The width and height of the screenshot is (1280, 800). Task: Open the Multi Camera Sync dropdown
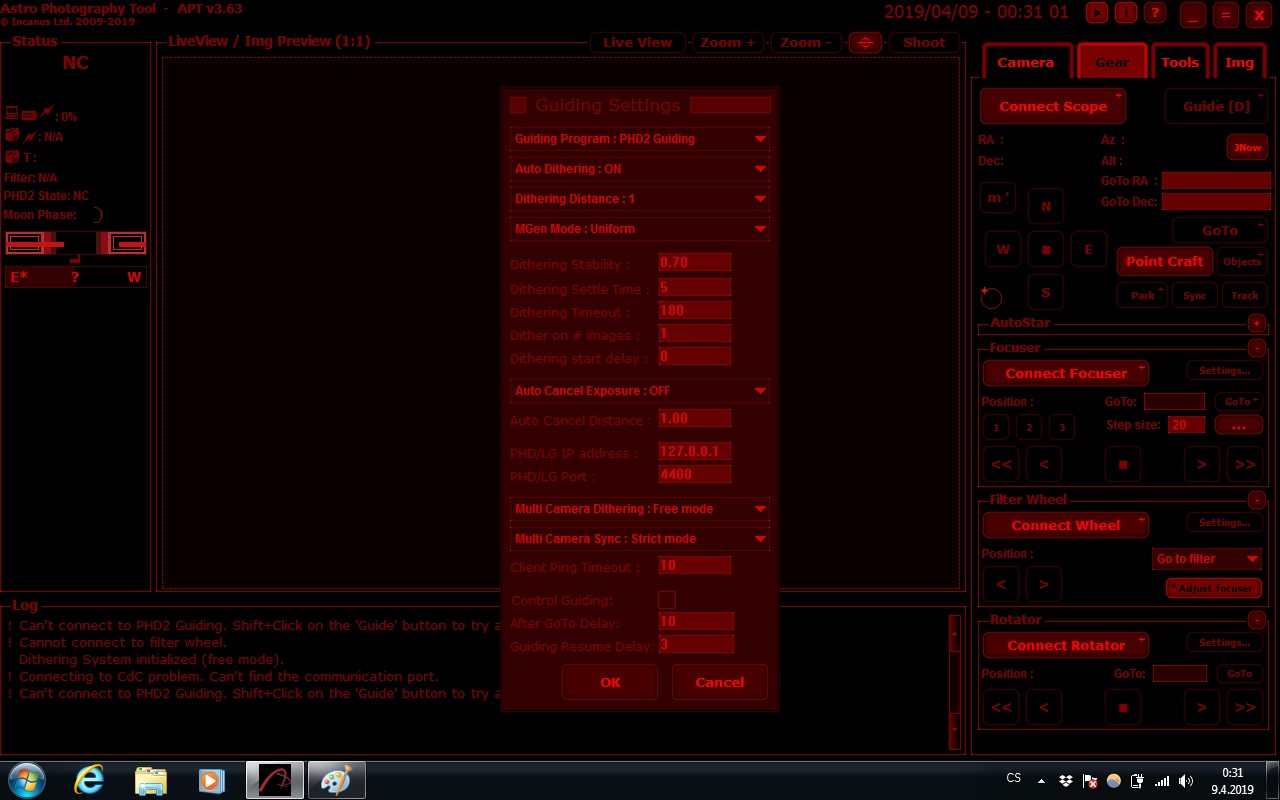640,539
